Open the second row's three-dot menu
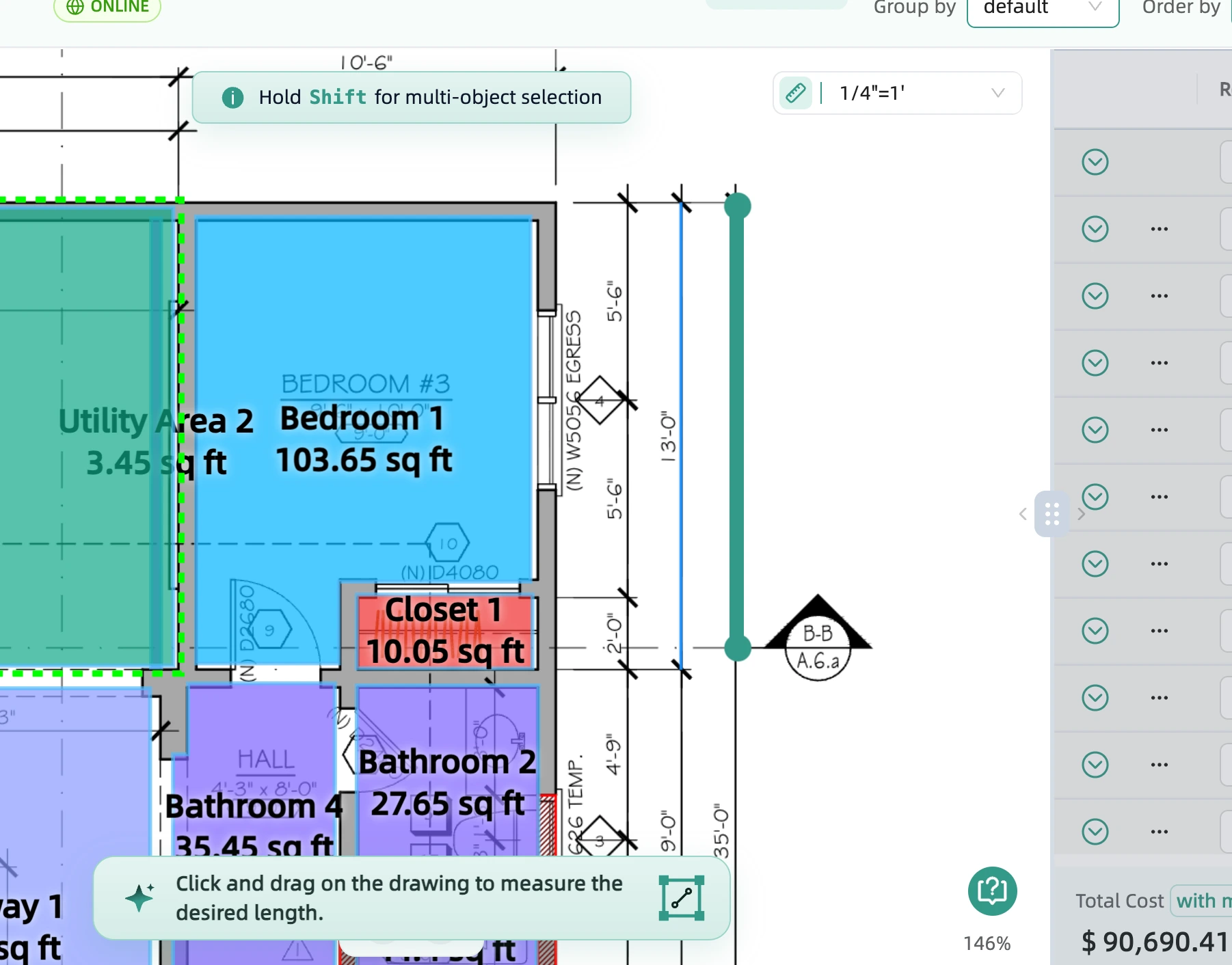Viewport: 1232px width, 965px height. tap(1159, 229)
